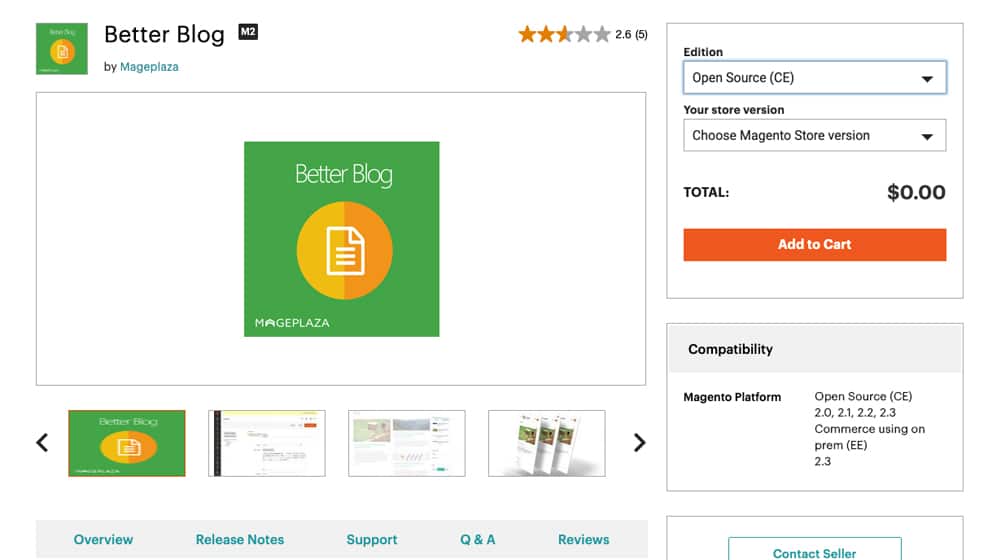Click the $0.00 total price
Screen dimensions: 1000x560
click(916, 193)
